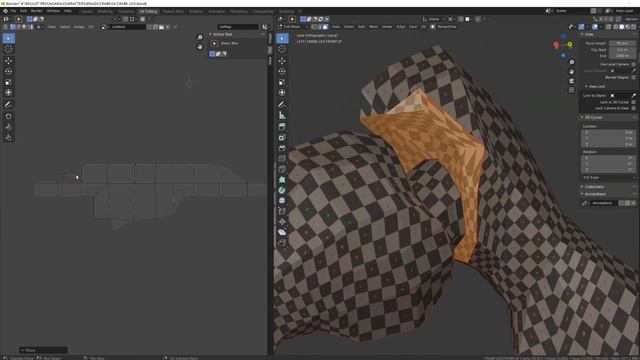Select the 3D viewport Move tool

(282, 61)
